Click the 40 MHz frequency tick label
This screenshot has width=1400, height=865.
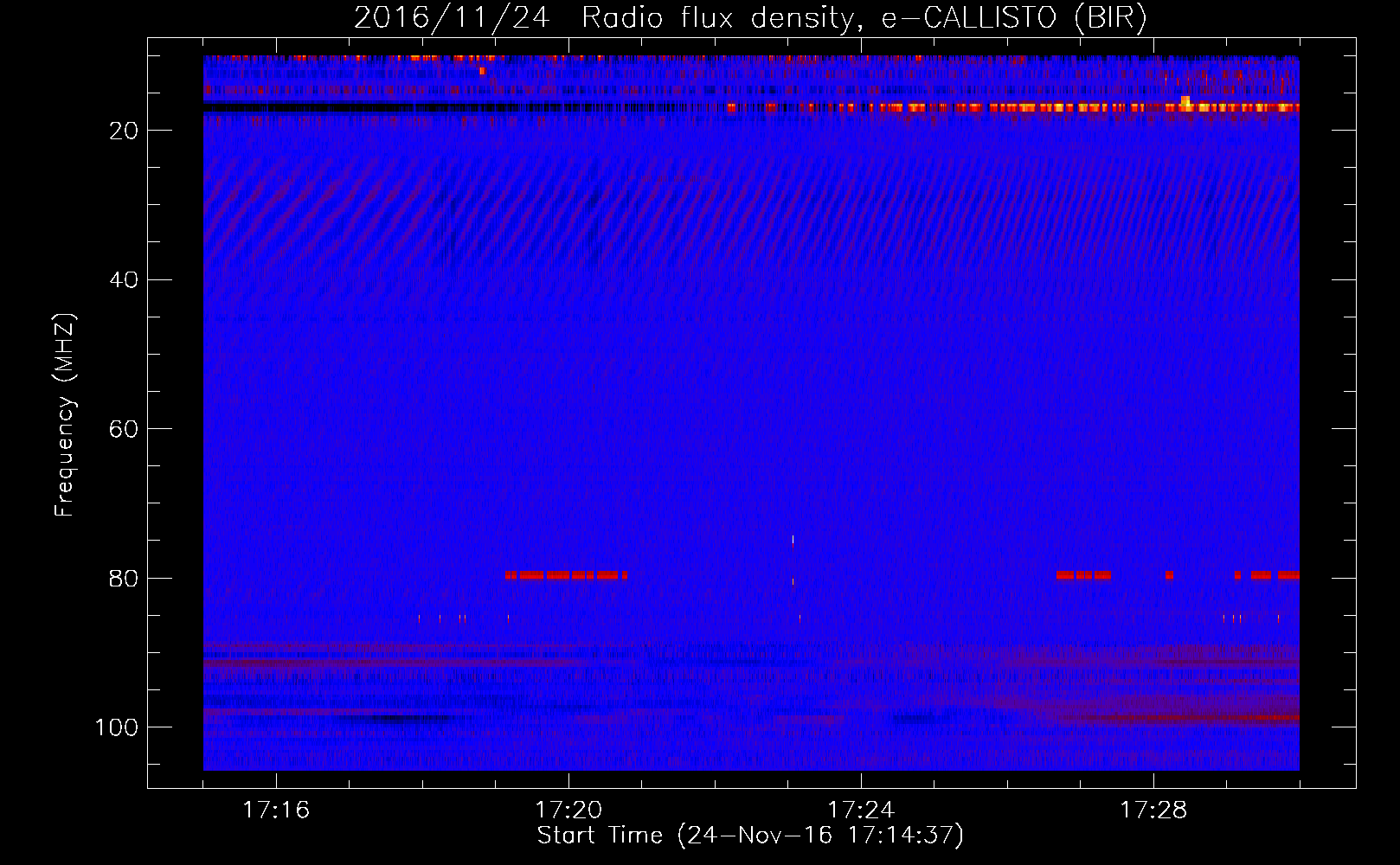point(124,280)
